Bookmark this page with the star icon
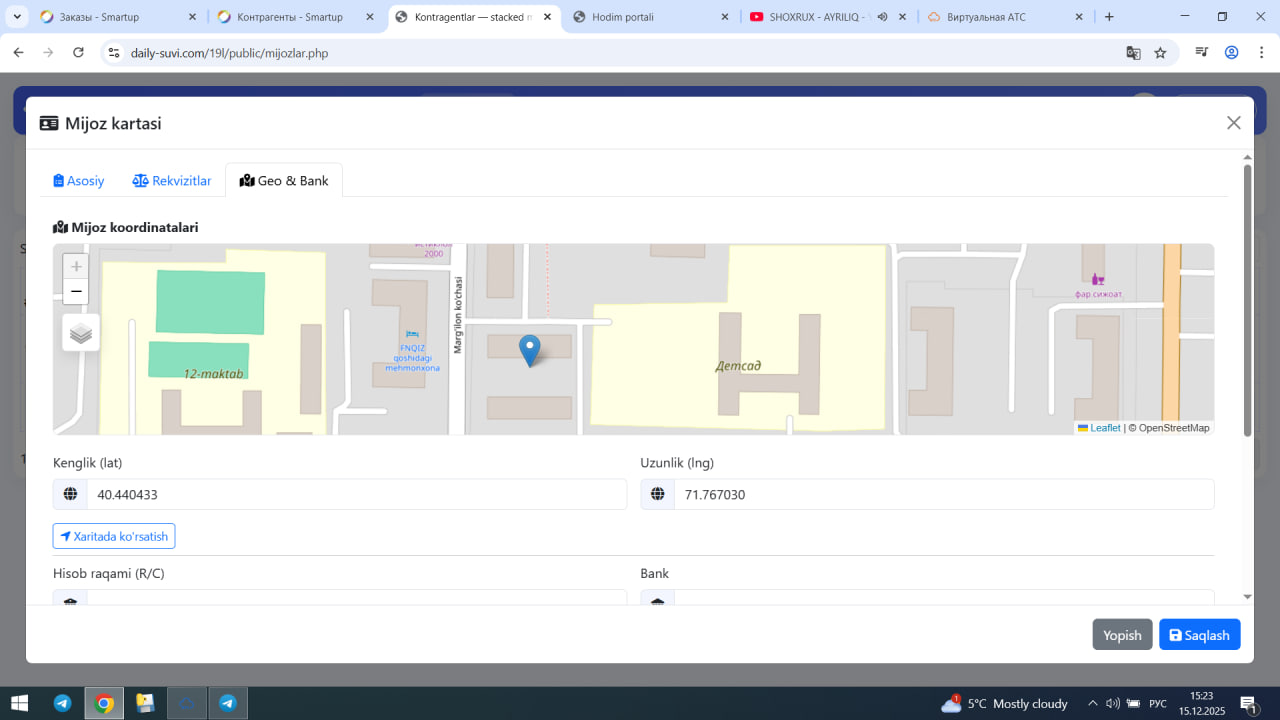1280x720 pixels. [x=1160, y=53]
